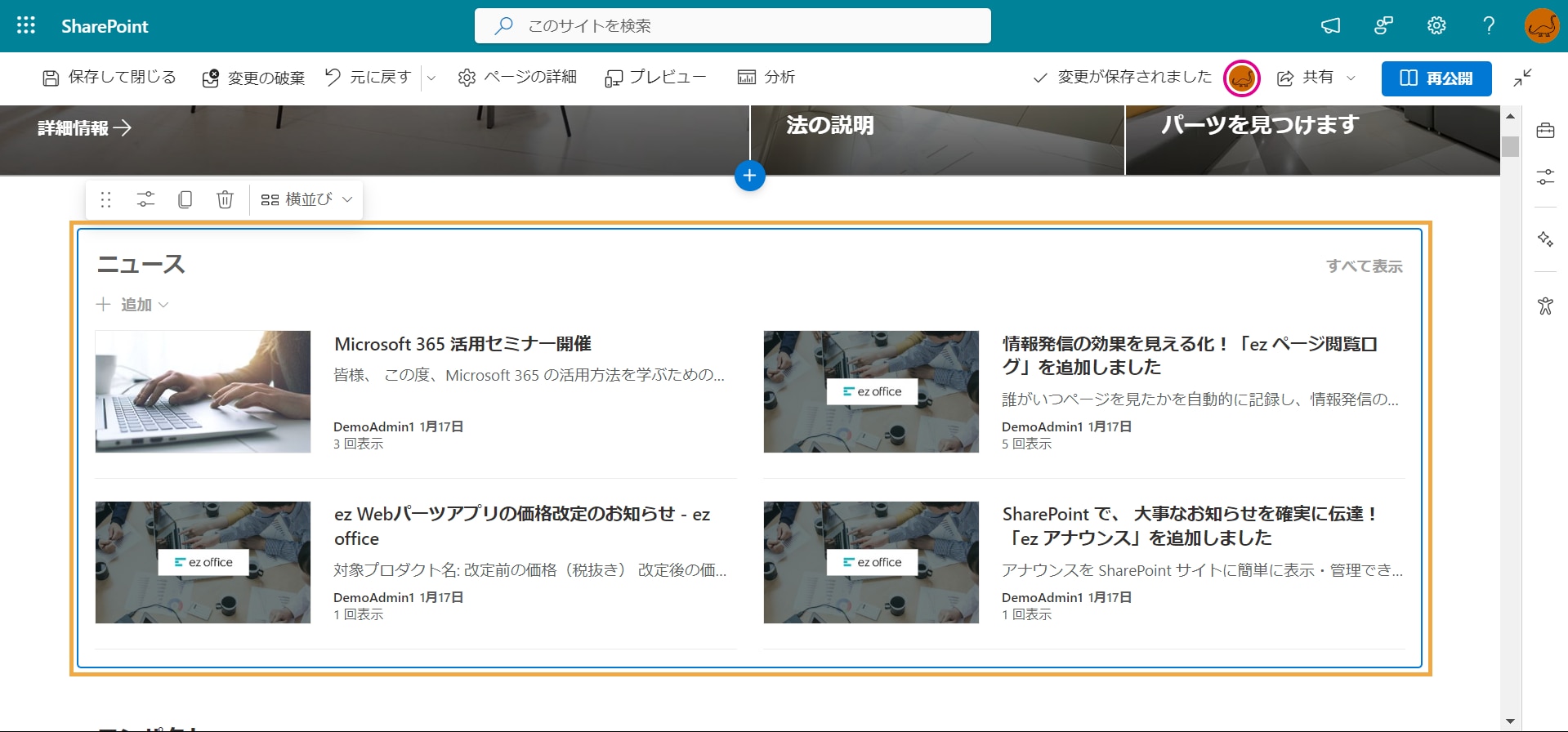
Task: Click the duplicate web part icon
Action: pyautogui.click(x=185, y=199)
